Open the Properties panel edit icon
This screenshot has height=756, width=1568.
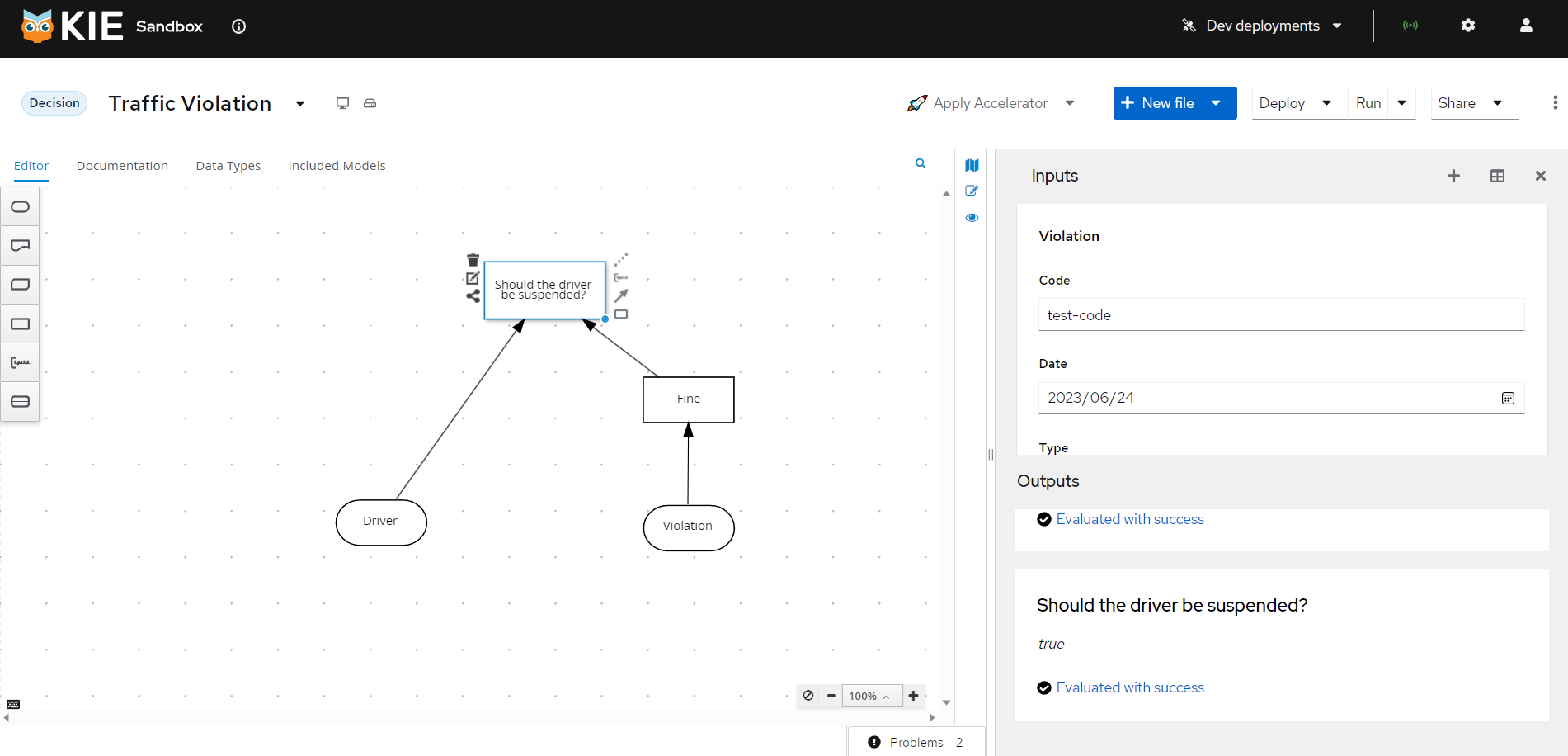click(x=972, y=191)
